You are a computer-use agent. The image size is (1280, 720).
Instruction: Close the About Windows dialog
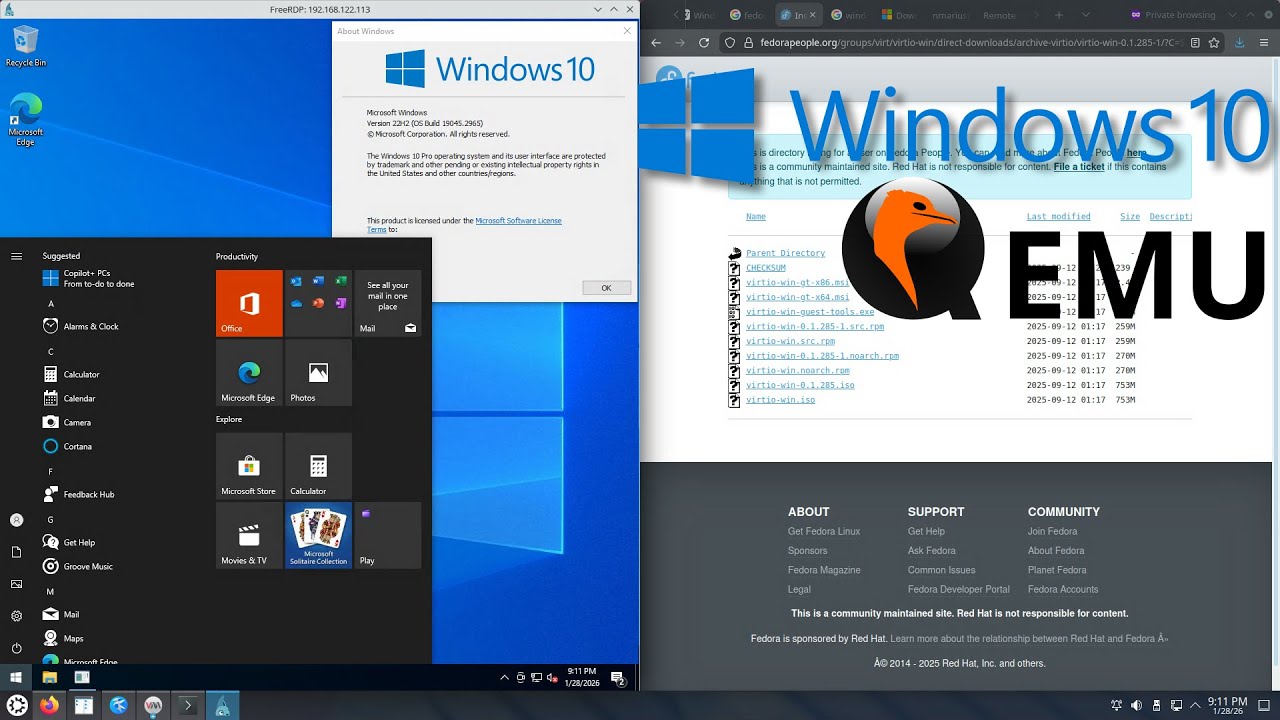(627, 31)
